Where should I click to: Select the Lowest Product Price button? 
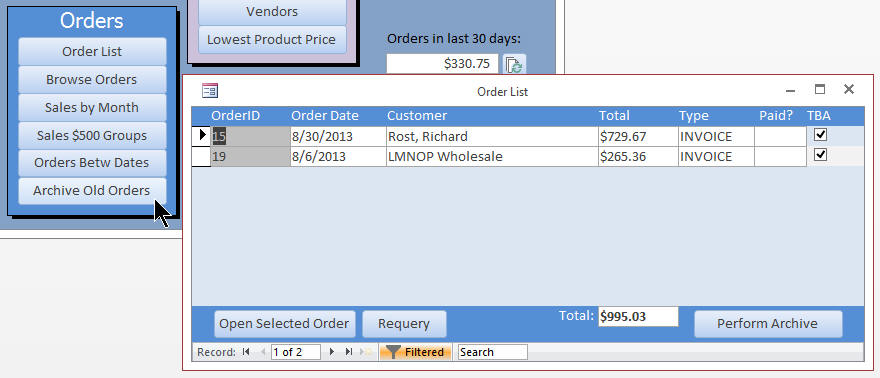tap(272, 40)
